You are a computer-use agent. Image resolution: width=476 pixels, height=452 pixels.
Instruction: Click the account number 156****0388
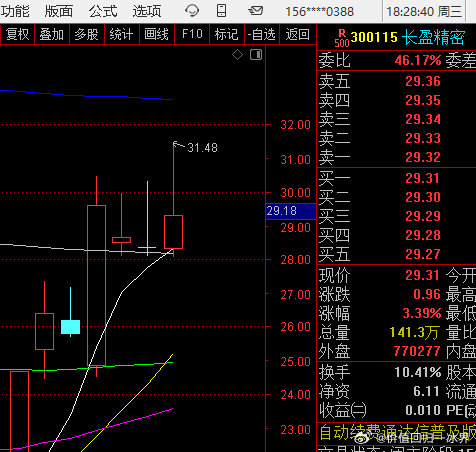(319, 12)
